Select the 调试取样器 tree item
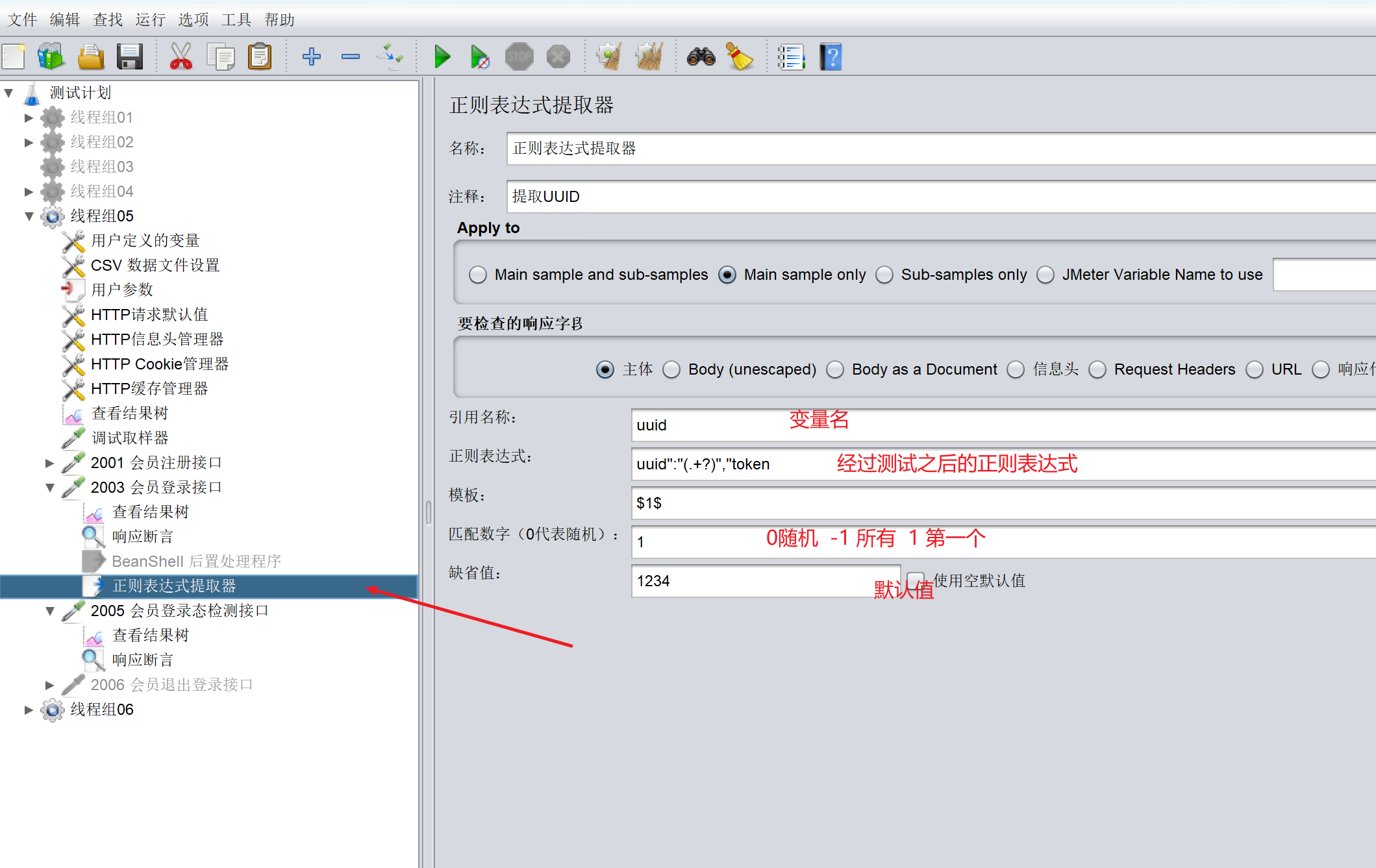Viewport: 1376px width, 868px height. click(x=130, y=438)
